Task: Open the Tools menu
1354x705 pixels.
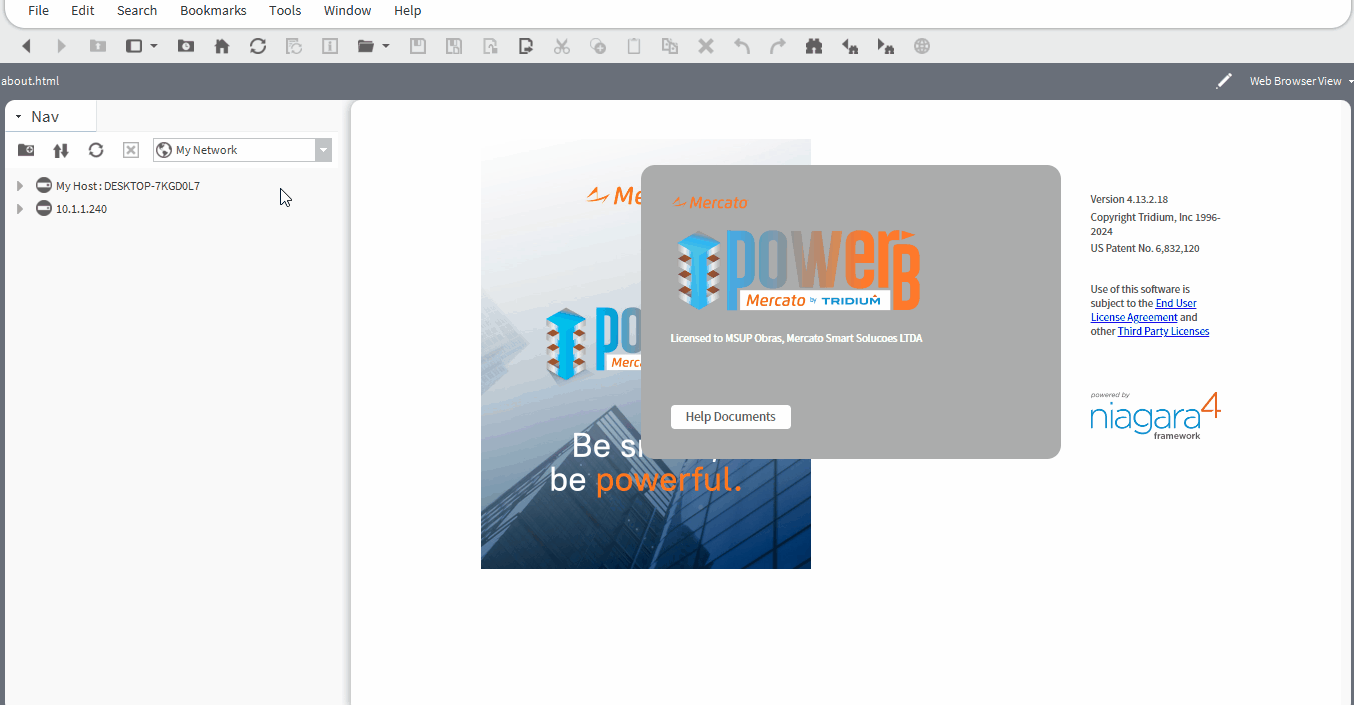Action: click(x=285, y=11)
